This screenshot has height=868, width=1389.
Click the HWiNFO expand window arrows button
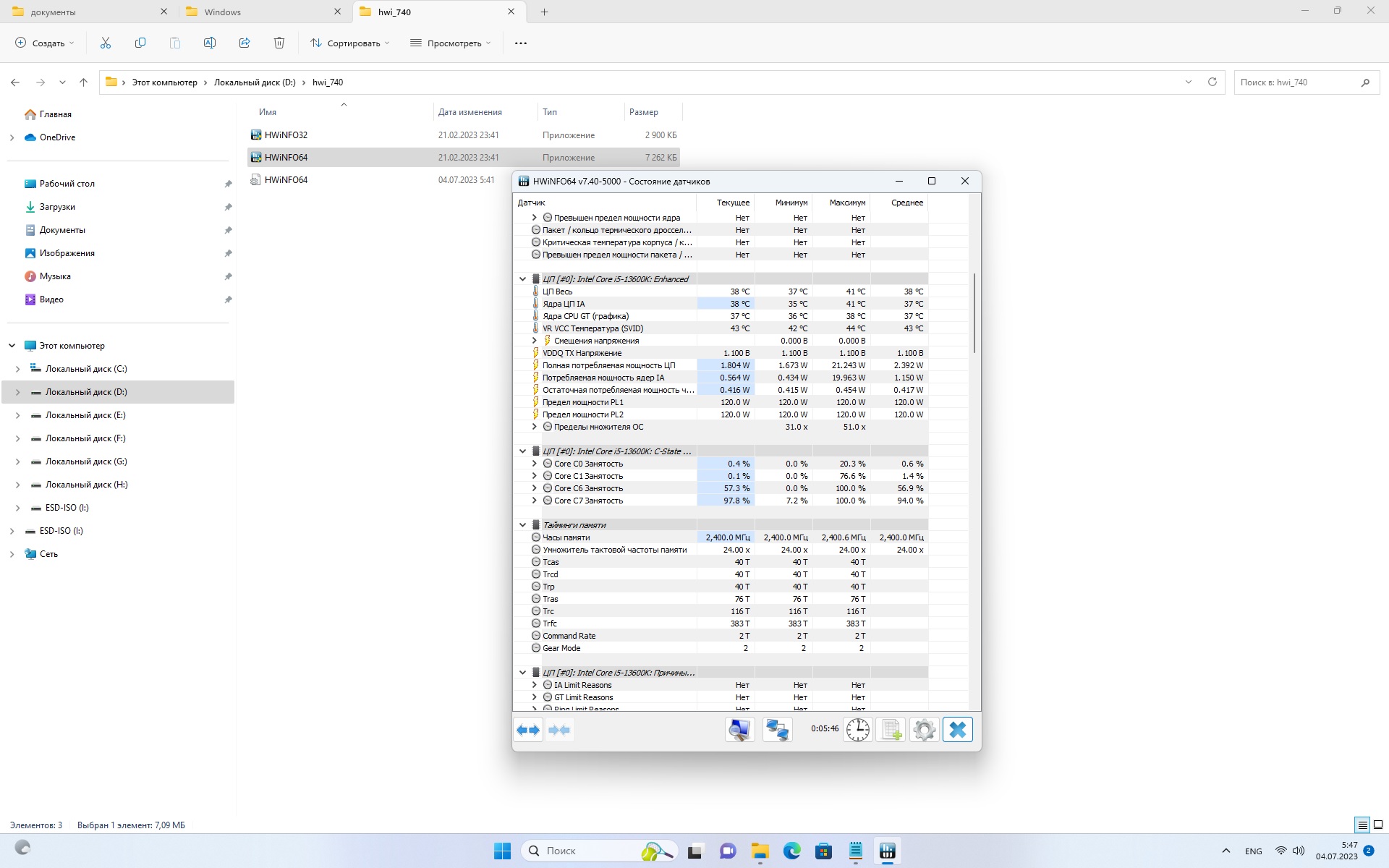528,730
